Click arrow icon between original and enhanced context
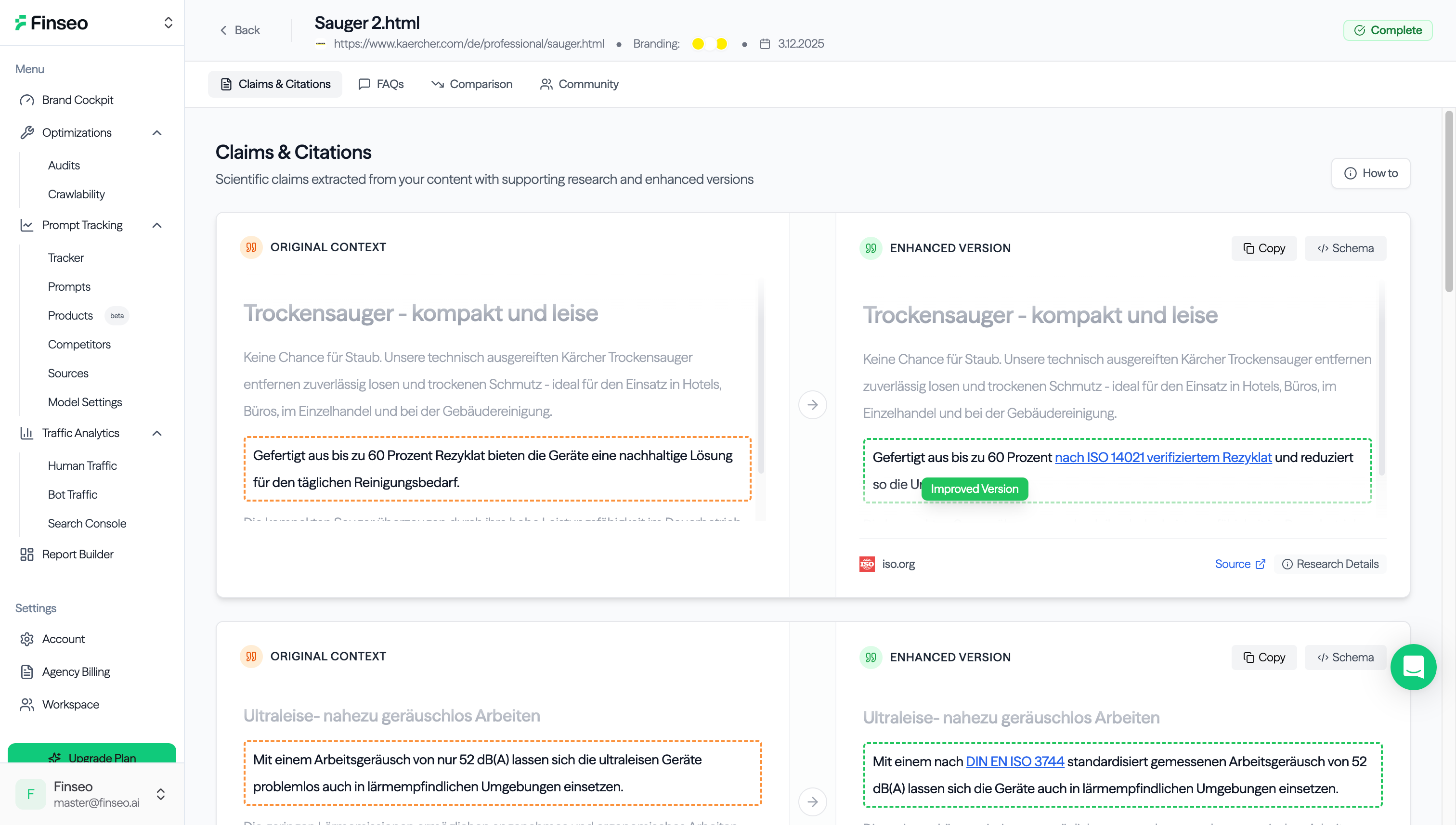1456x825 pixels. pos(812,405)
